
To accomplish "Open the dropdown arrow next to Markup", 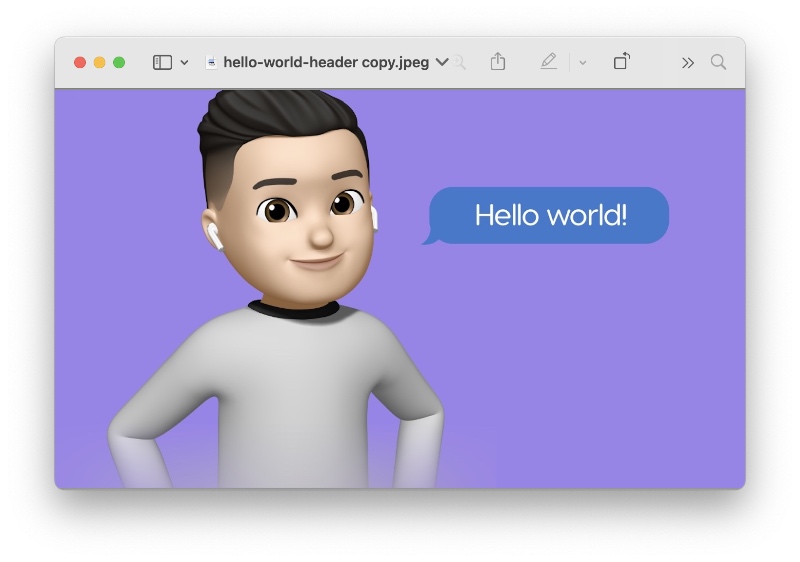I will coord(582,63).
